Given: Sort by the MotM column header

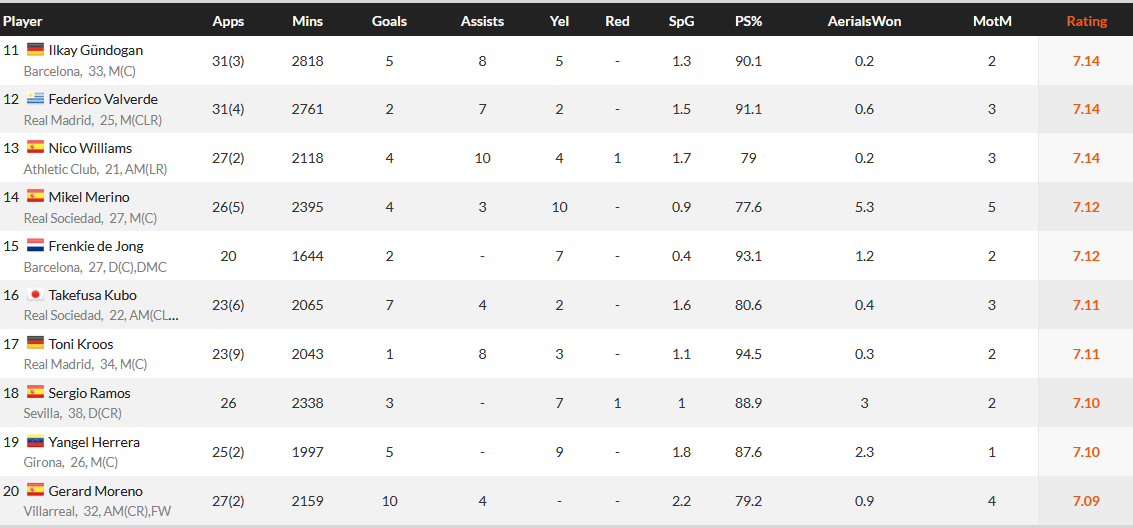Looking at the screenshot, I should [x=992, y=21].
